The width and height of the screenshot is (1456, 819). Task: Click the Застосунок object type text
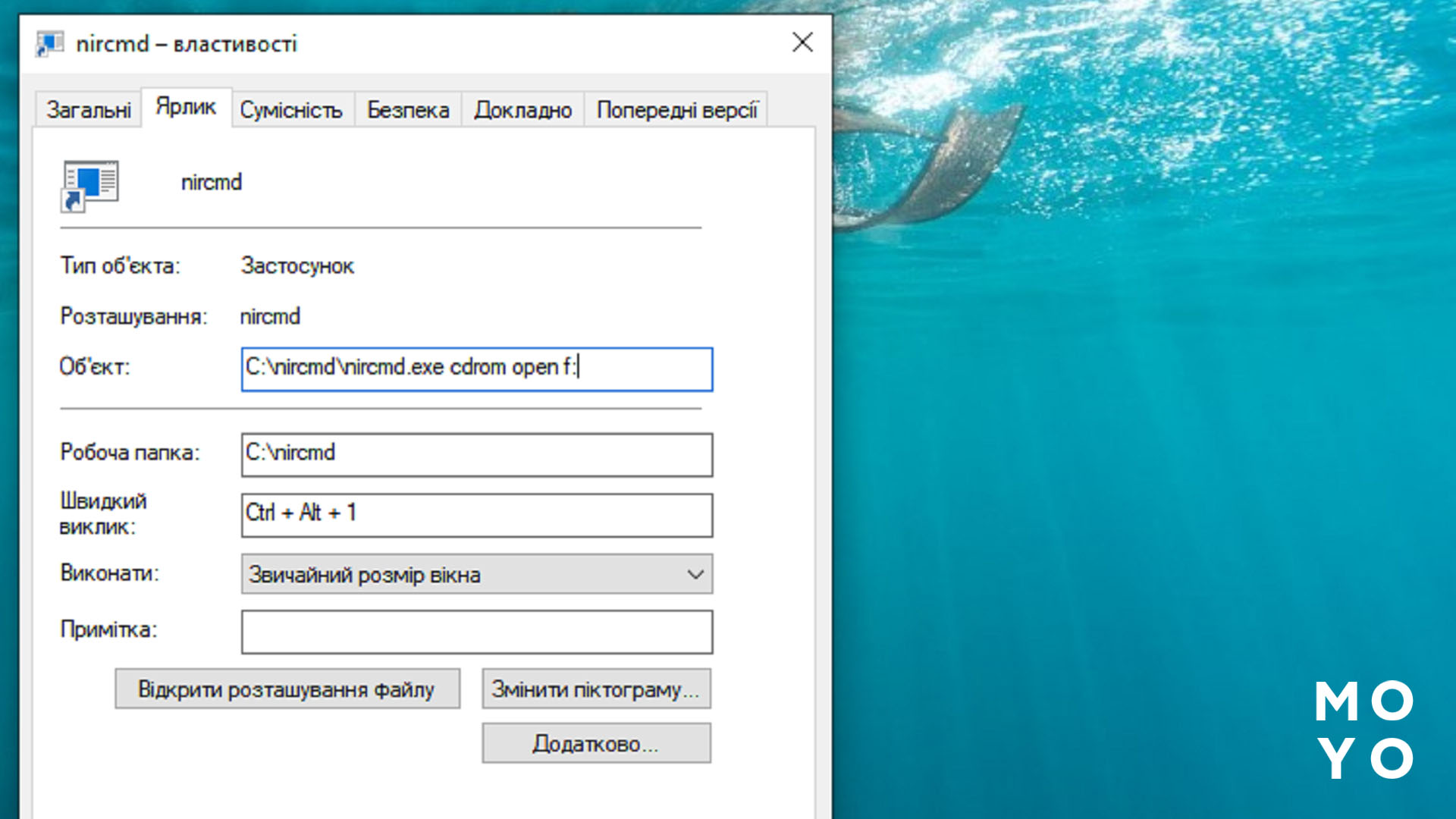pos(297,266)
